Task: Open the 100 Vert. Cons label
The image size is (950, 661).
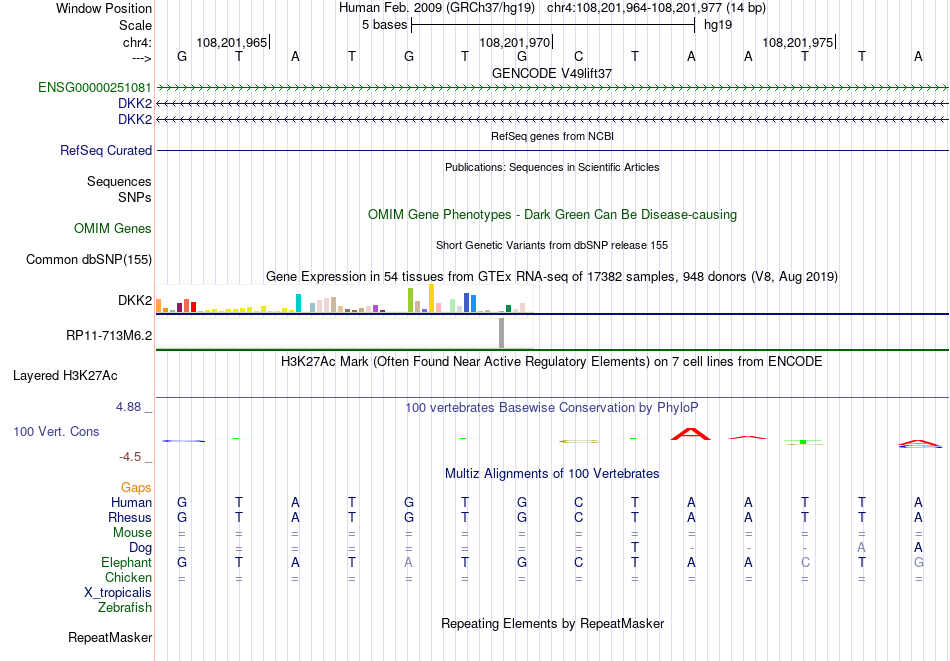Action: pos(56,431)
